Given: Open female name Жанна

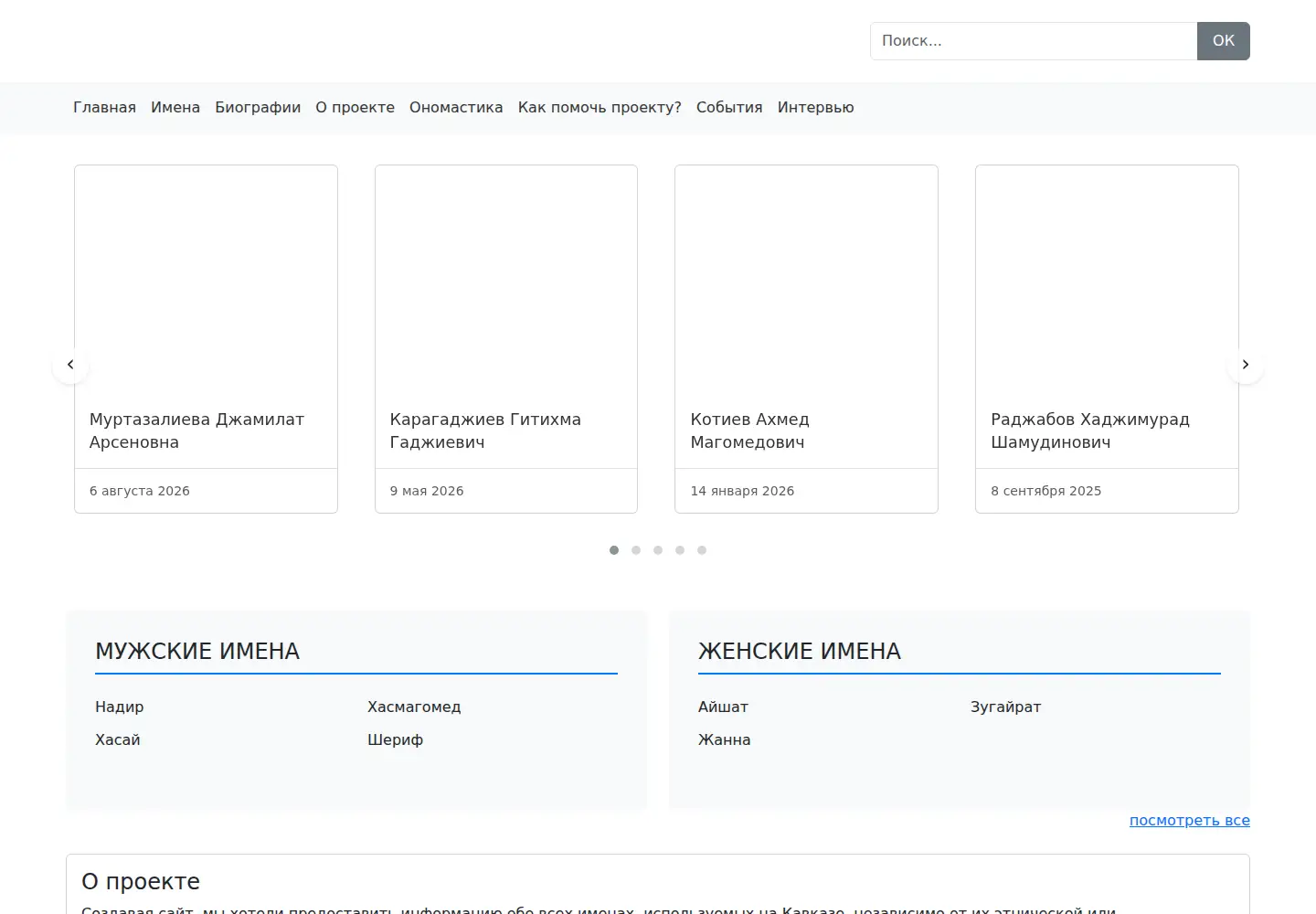Looking at the screenshot, I should point(724,739).
